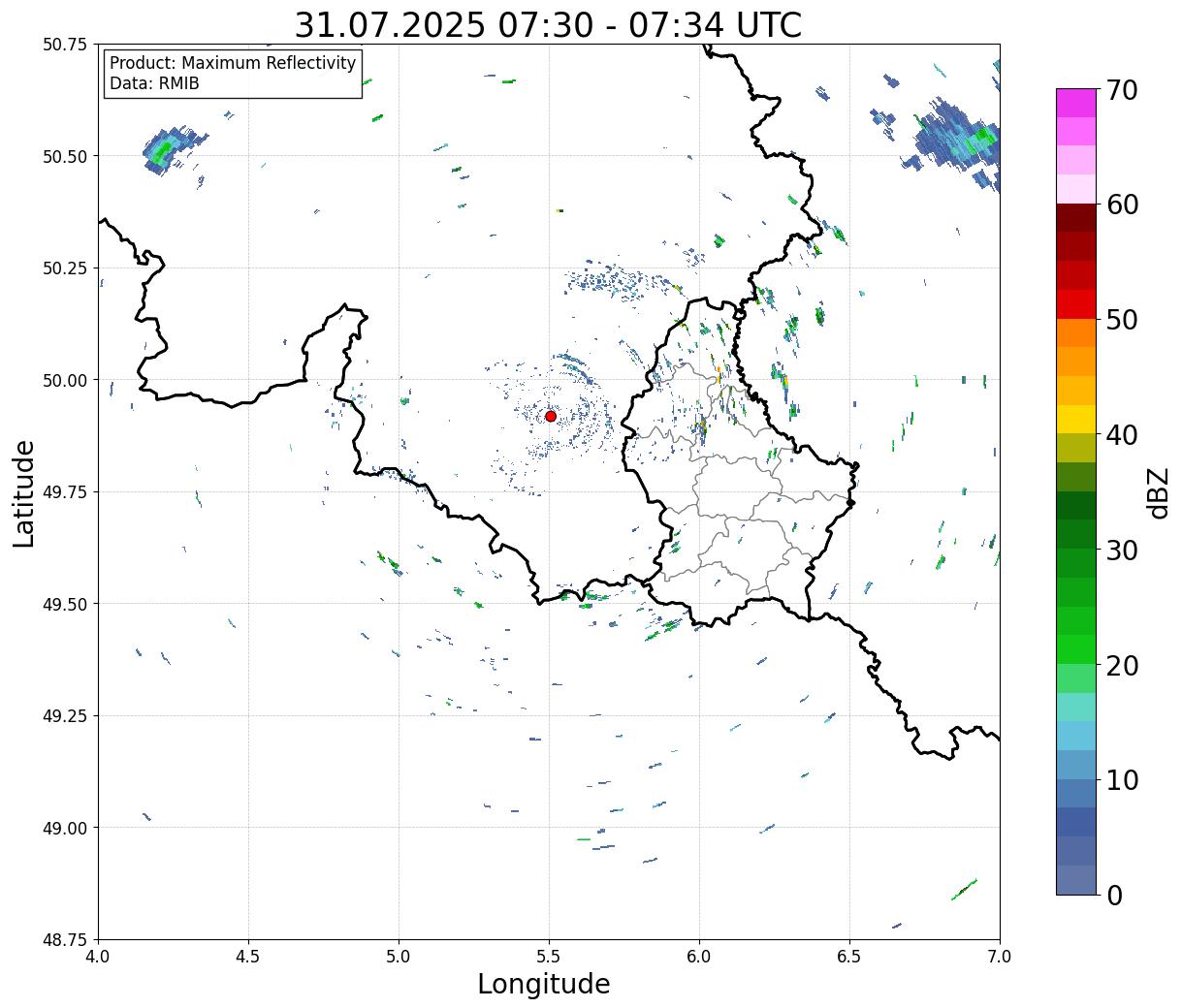Click latitude tick label "49.25"
1182x1008 pixels.
[x=64, y=716]
